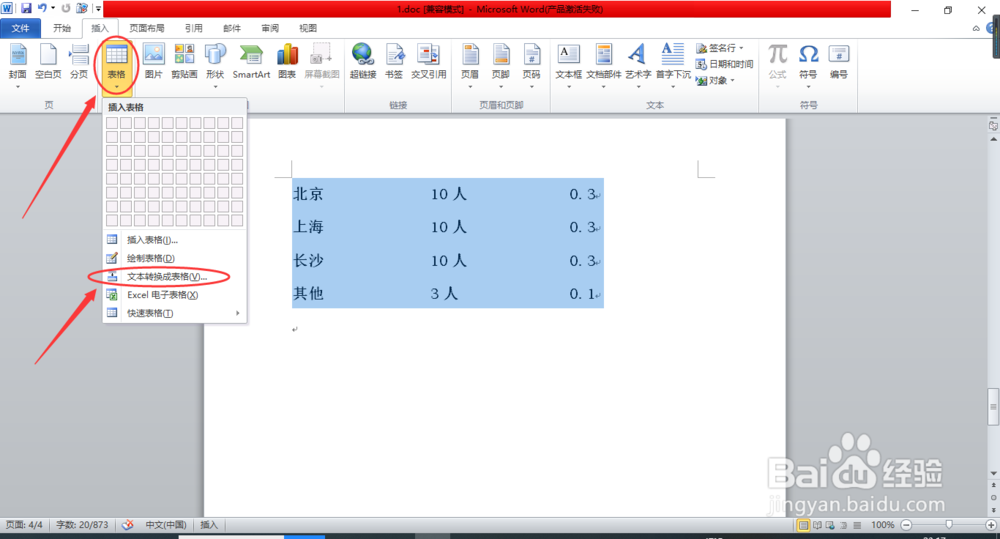Click the text 北京 in document
Viewport: 1000px width, 539px height.
(x=309, y=194)
